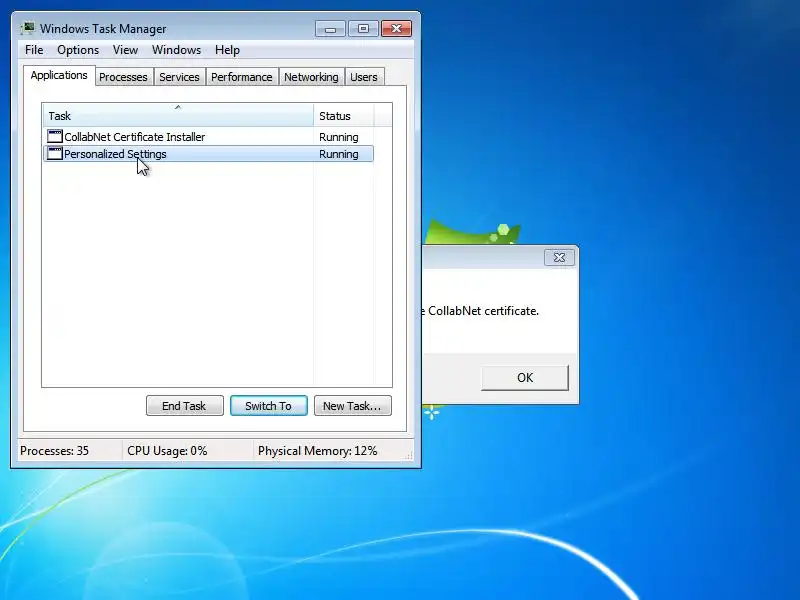This screenshot has height=600, width=800.
Task: Close the CollabNet certificate dialog
Action: [x=559, y=258]
